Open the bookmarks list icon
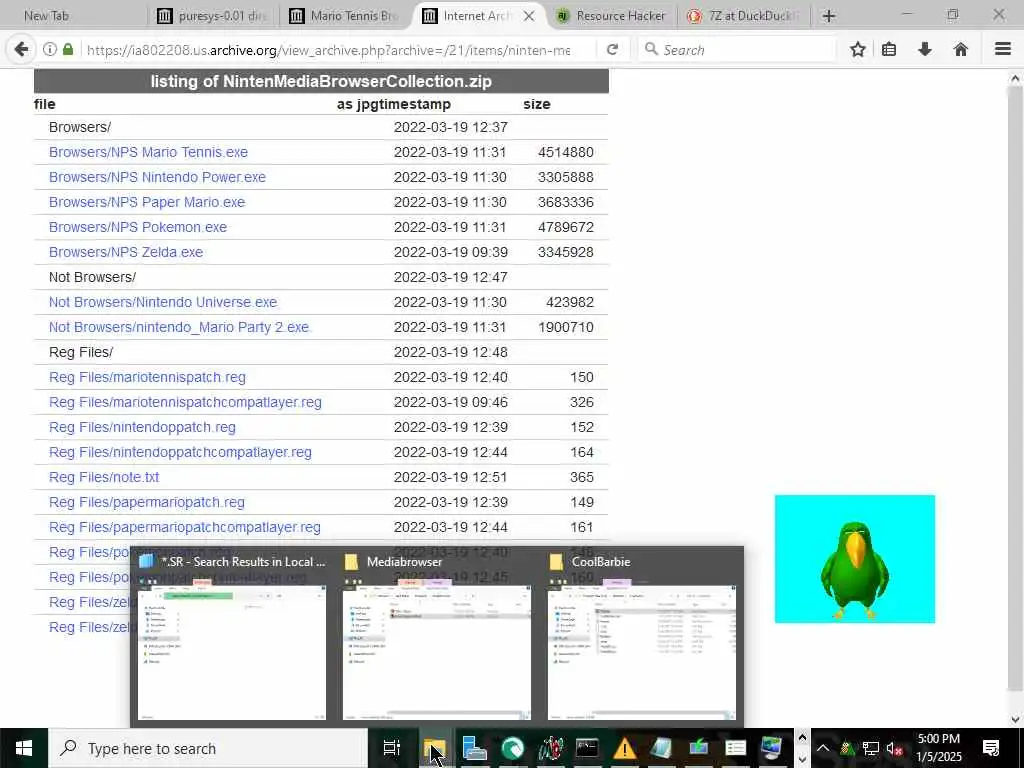1024x768 pixels. [x=889, y=49]
